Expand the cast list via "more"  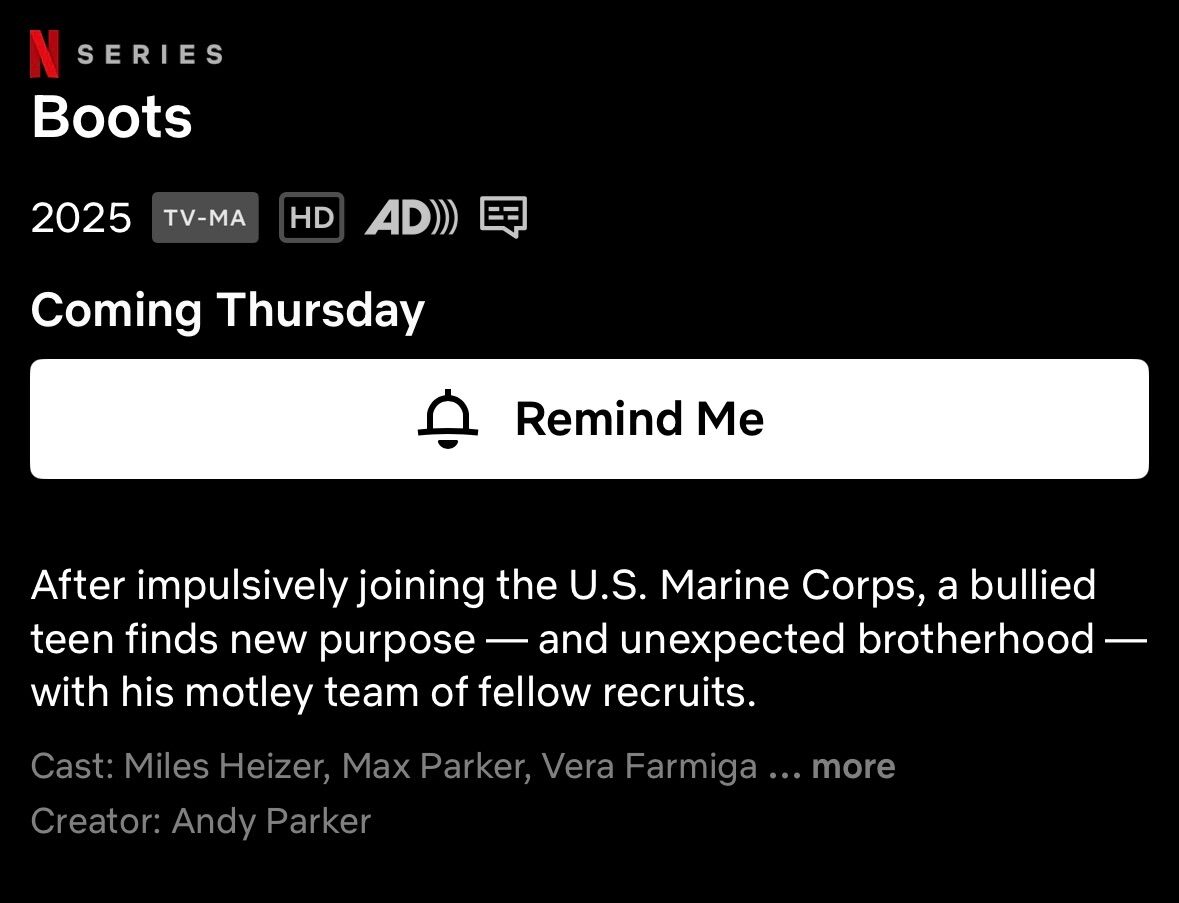coord(853,767)
